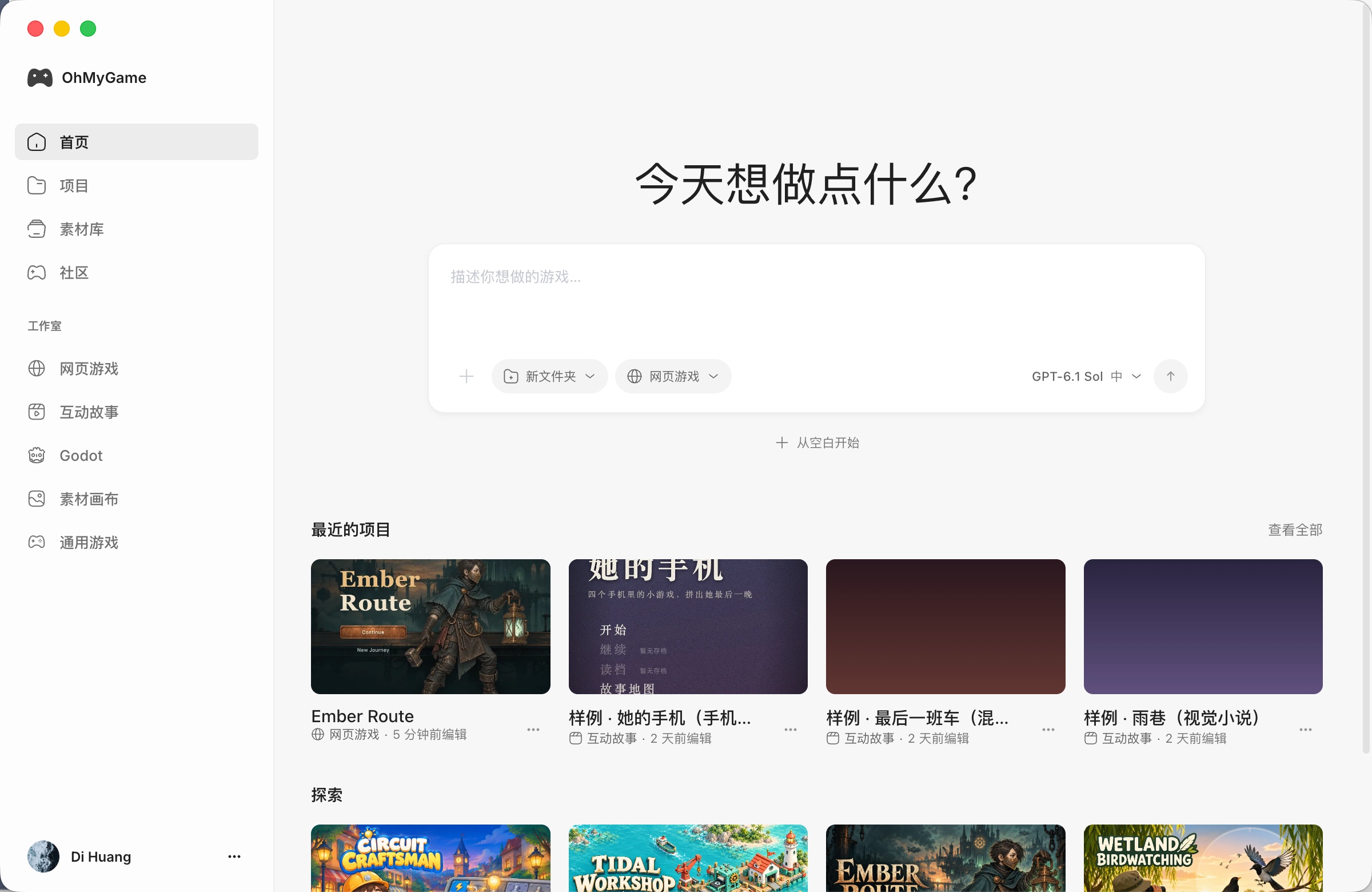Click the green maximize window button

pos(88,29)
